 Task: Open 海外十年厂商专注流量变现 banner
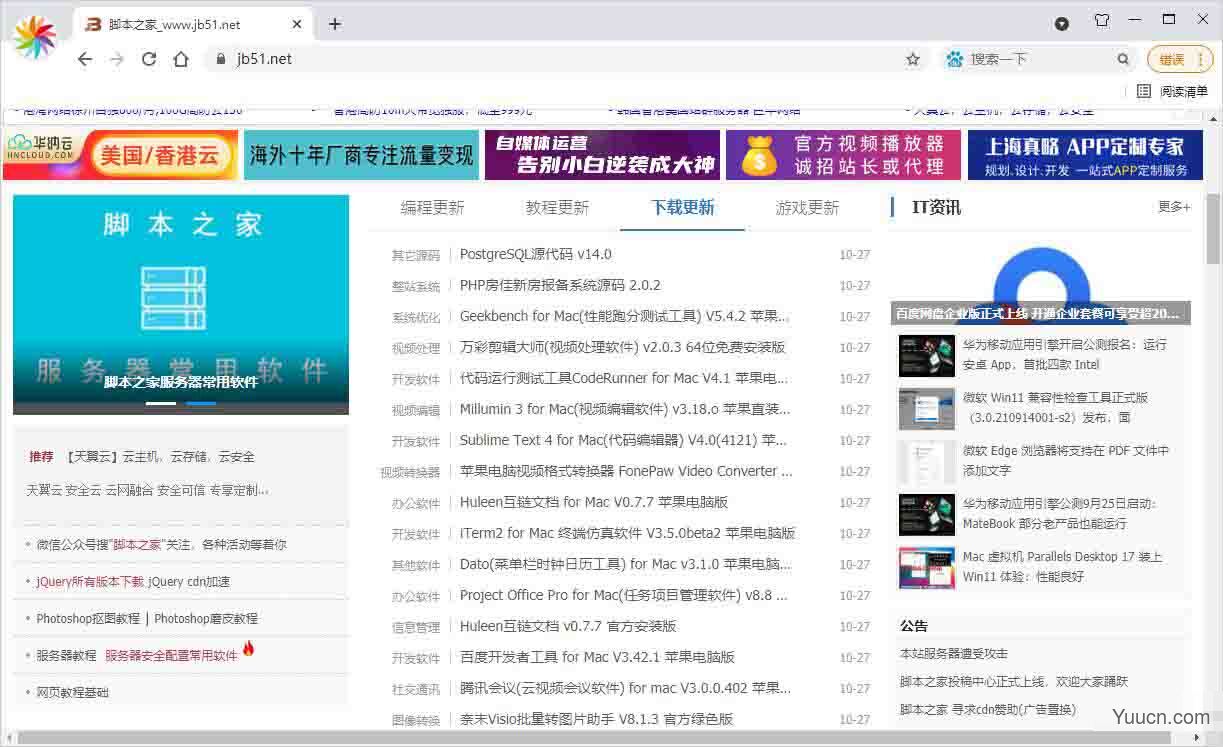(x=361, y=155)
